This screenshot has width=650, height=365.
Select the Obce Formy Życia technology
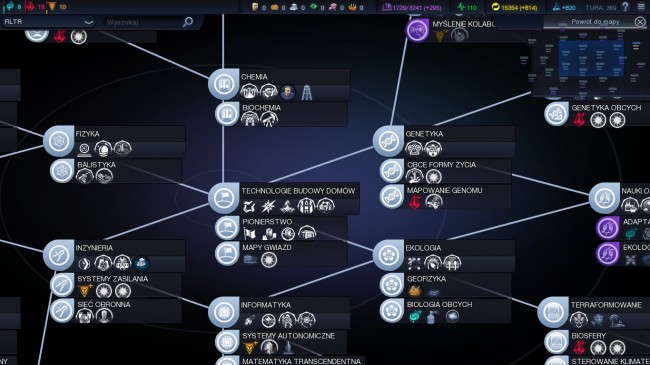coord(446,171)
